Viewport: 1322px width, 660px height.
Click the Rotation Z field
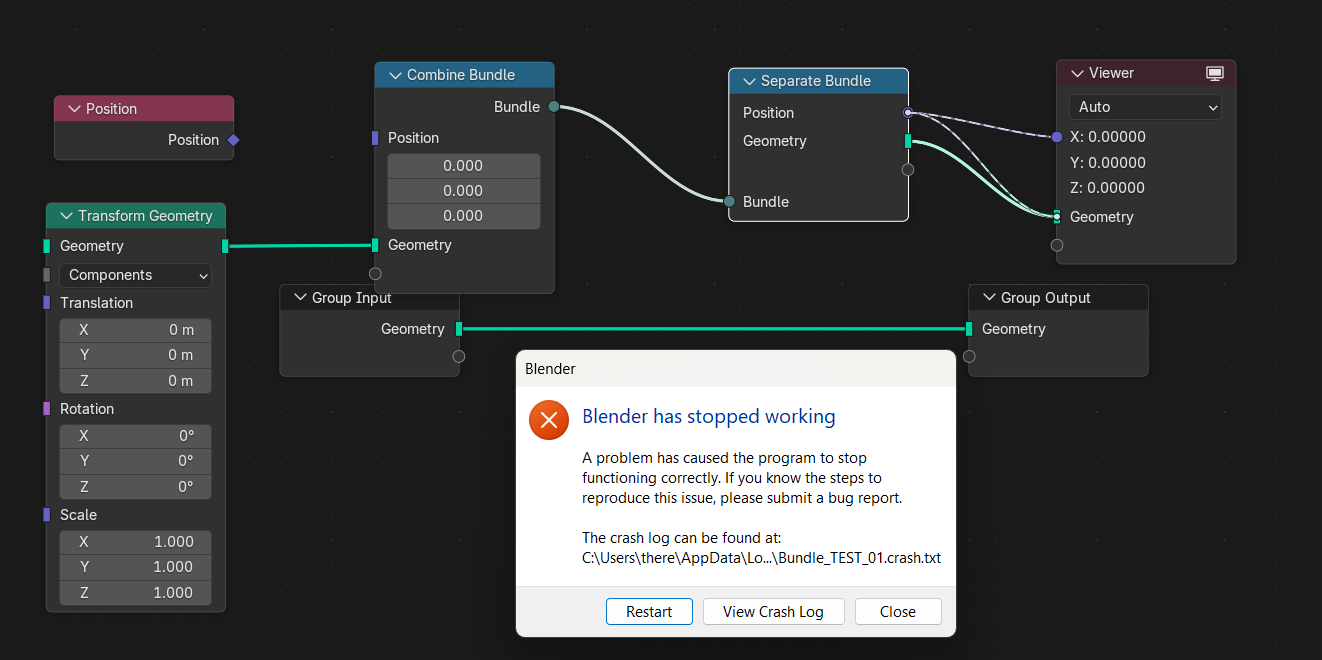coord(135,487)
